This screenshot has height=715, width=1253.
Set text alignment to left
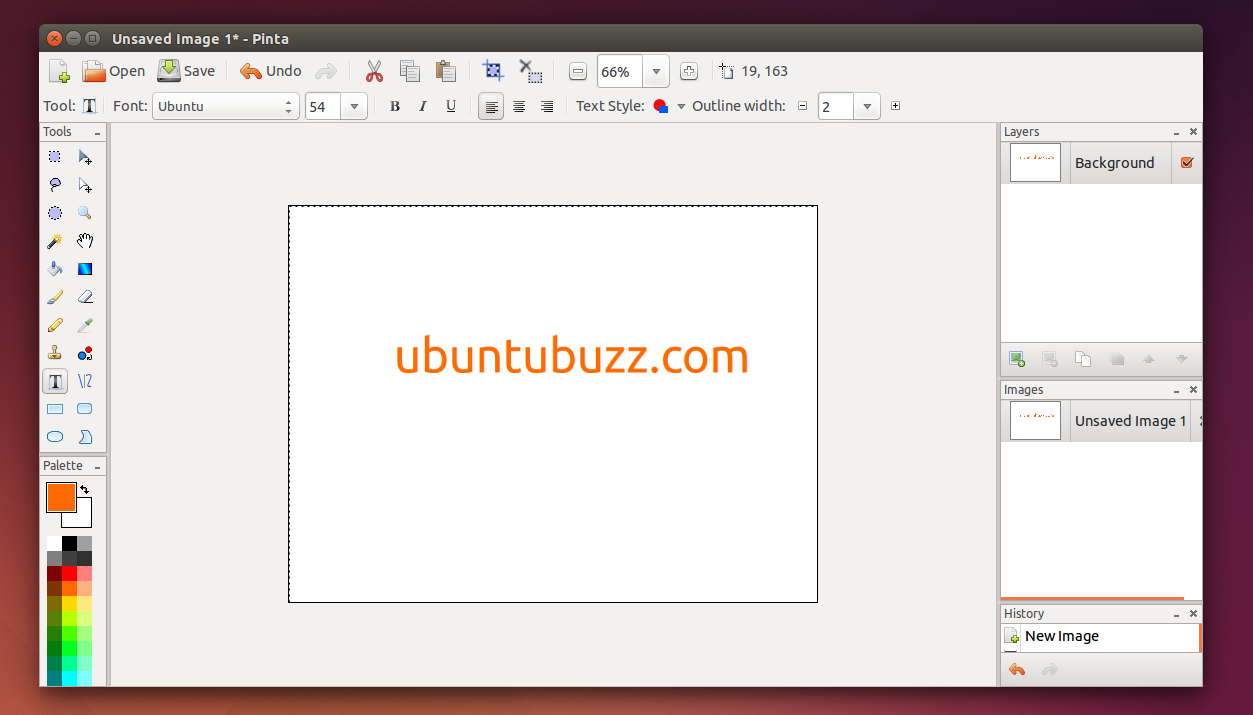(x=491, y=106)
